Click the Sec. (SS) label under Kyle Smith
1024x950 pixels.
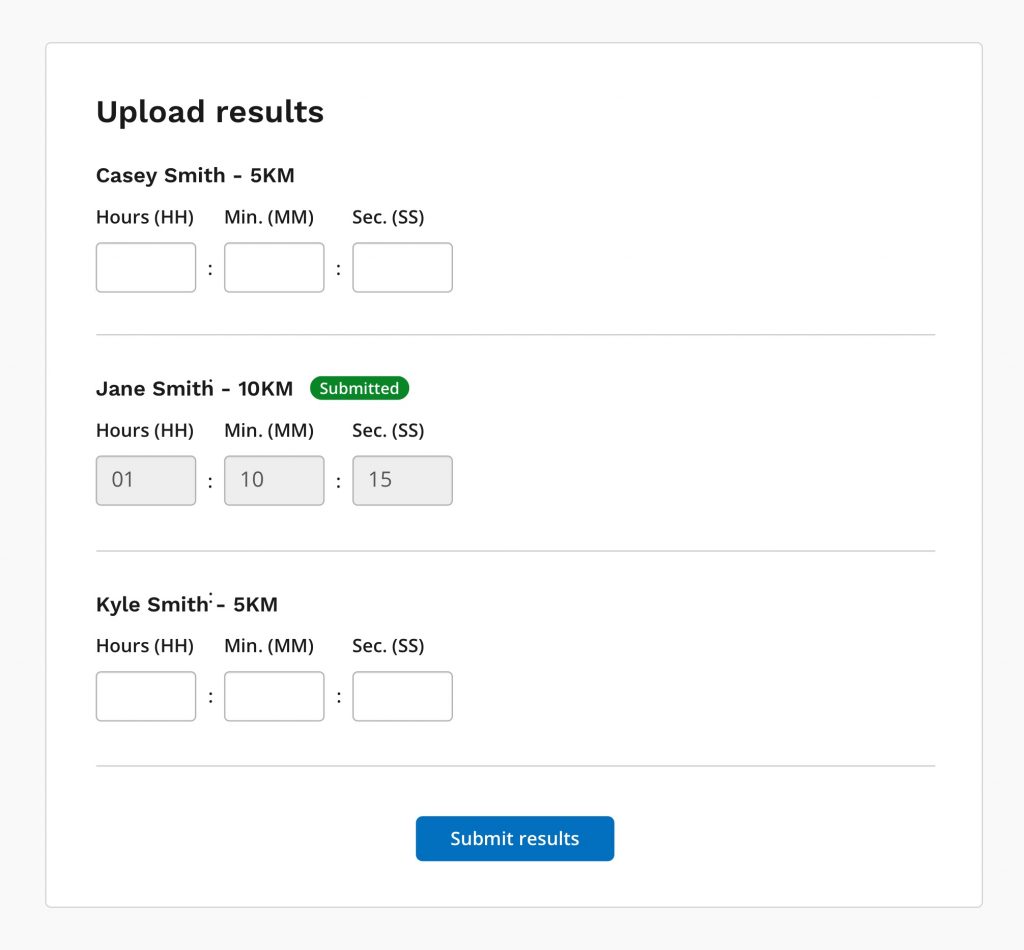pyautogui.click(x=388, y=646)
